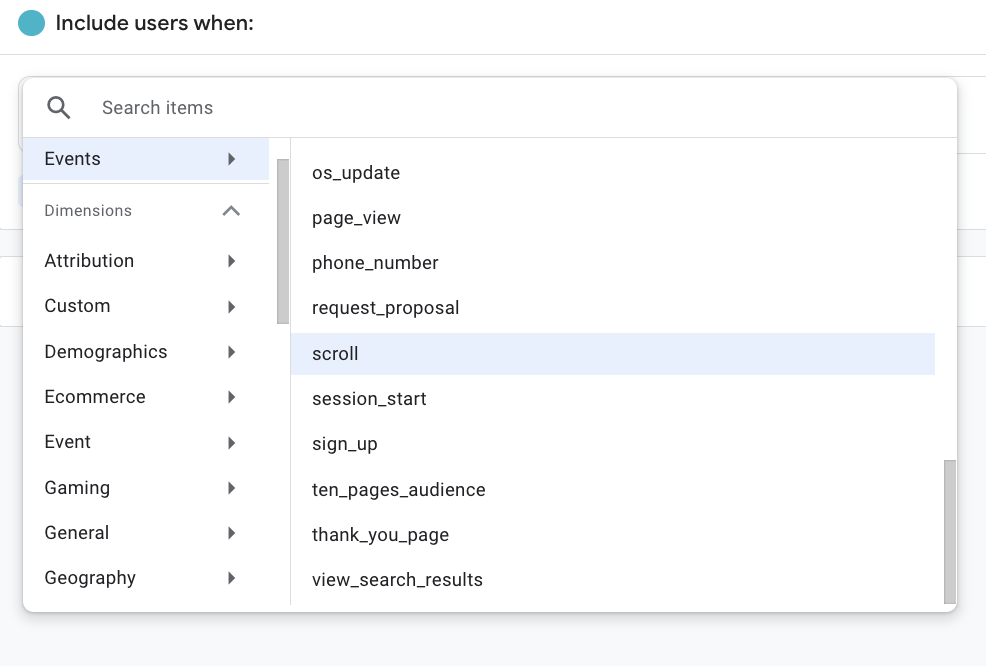Click the category list scrollbar thumb
Viewport: 986px width, 666px height.
tap(283, 241)
